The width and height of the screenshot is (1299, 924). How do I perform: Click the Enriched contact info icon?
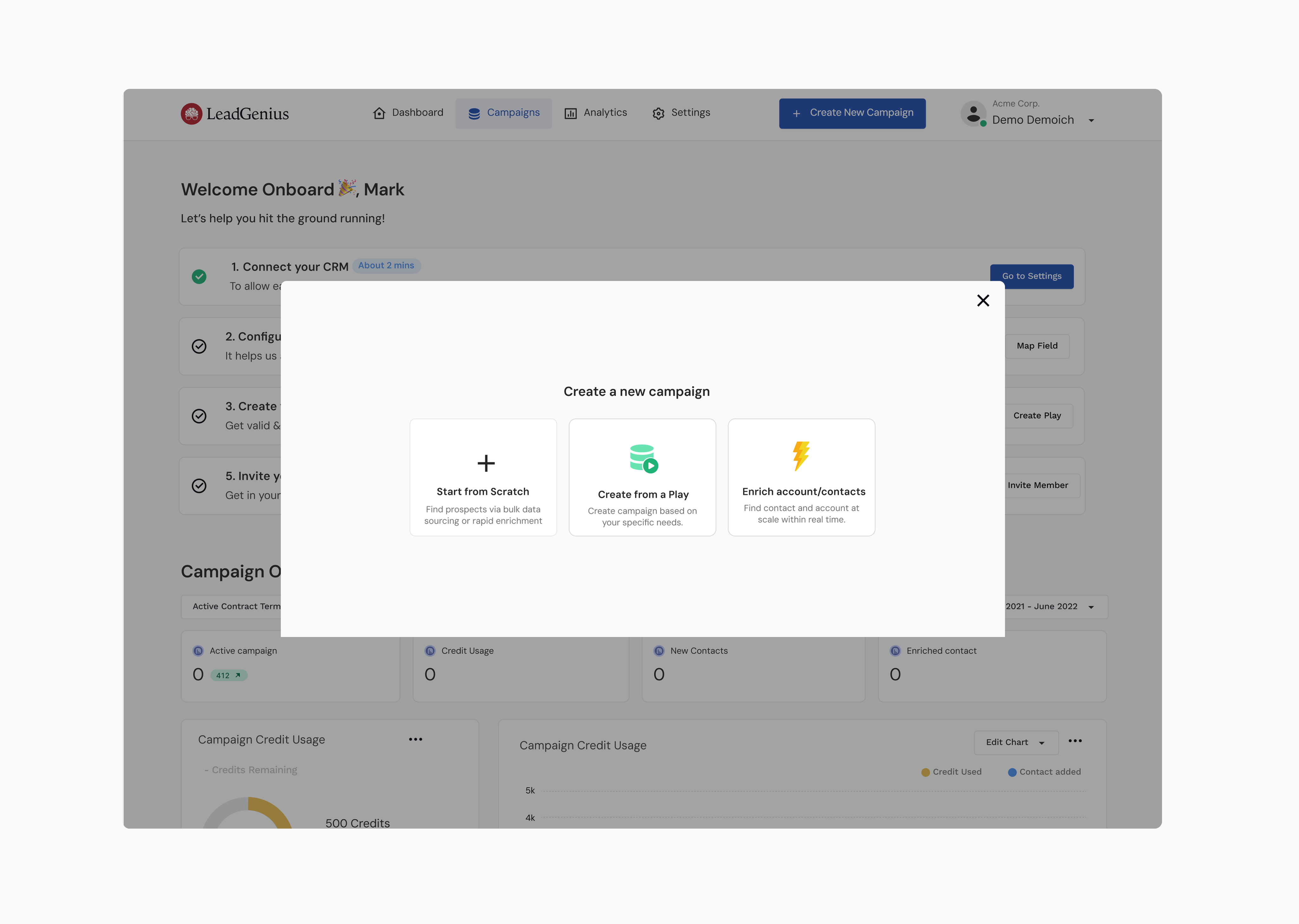point(895,651)
